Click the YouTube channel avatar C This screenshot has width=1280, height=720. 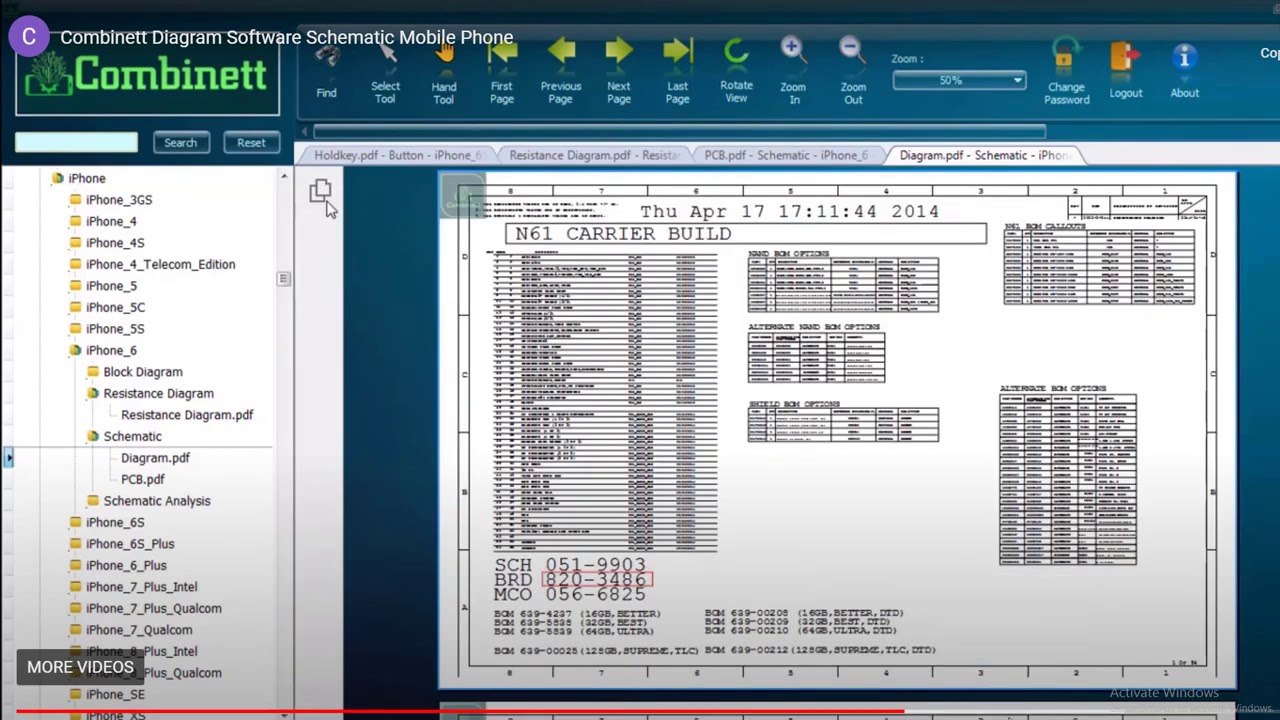click(x=29, y=37)
